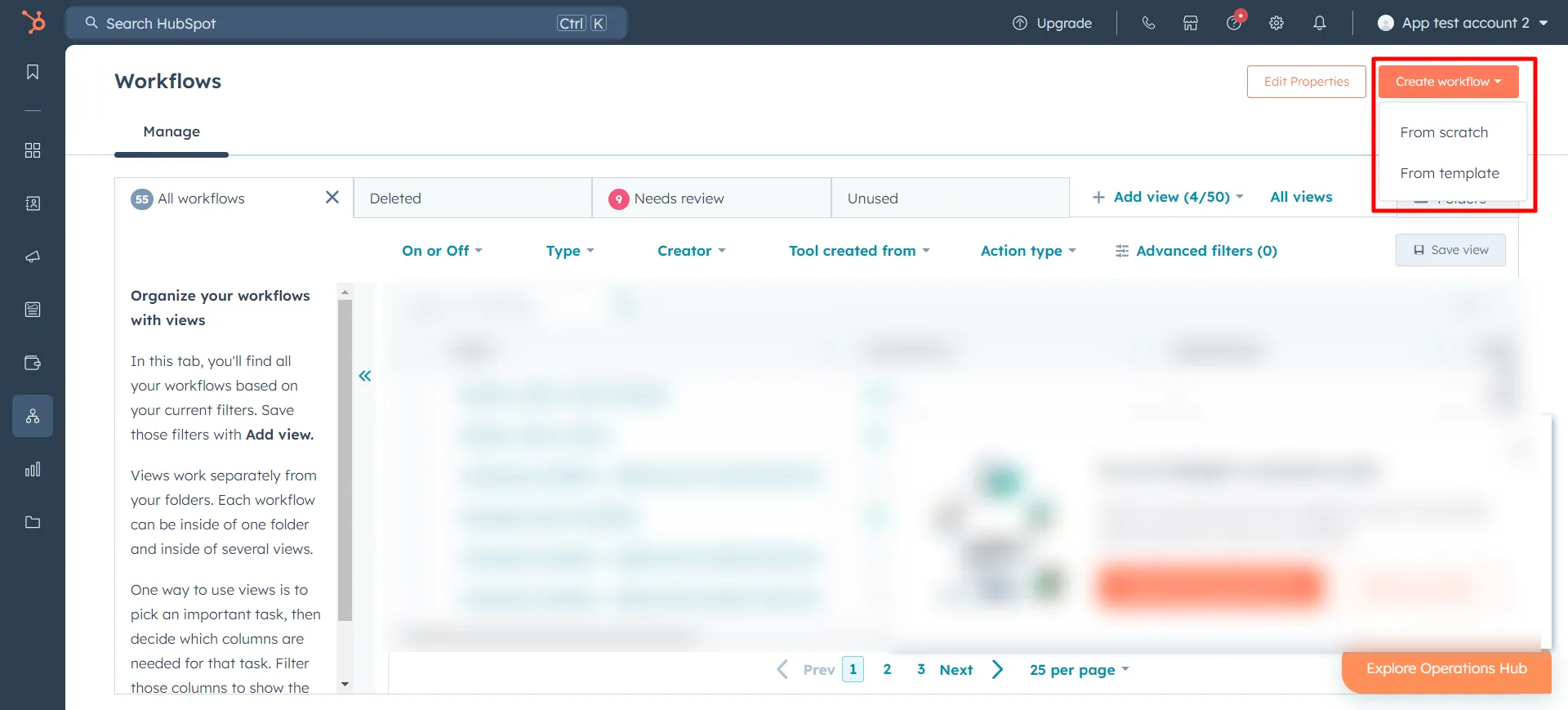Open the Commerce wallet icon in the sidebar
Viewport: 1568px width, 710px height.
(x=33, y=363)
